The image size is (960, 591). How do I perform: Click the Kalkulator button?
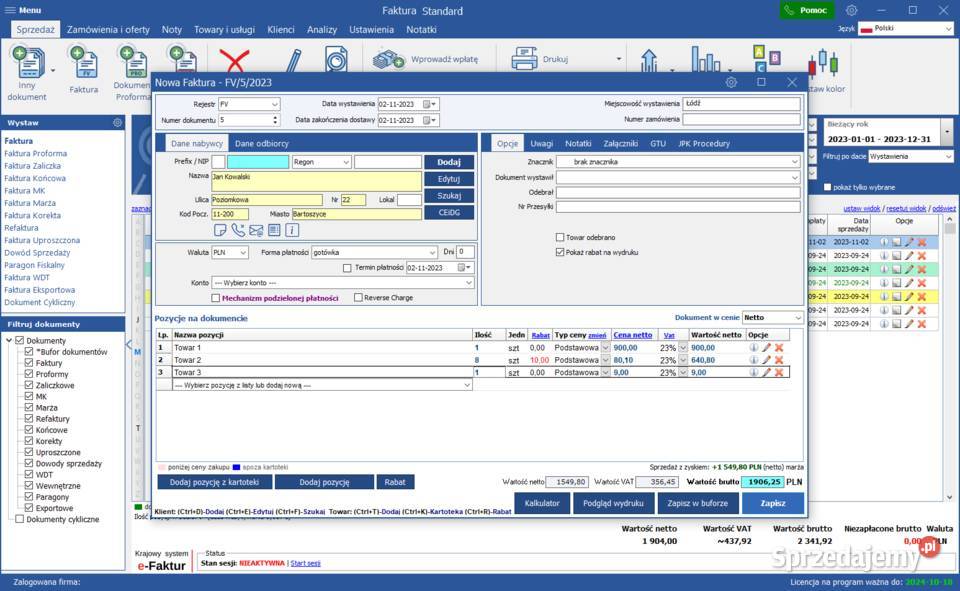point(542,503)
